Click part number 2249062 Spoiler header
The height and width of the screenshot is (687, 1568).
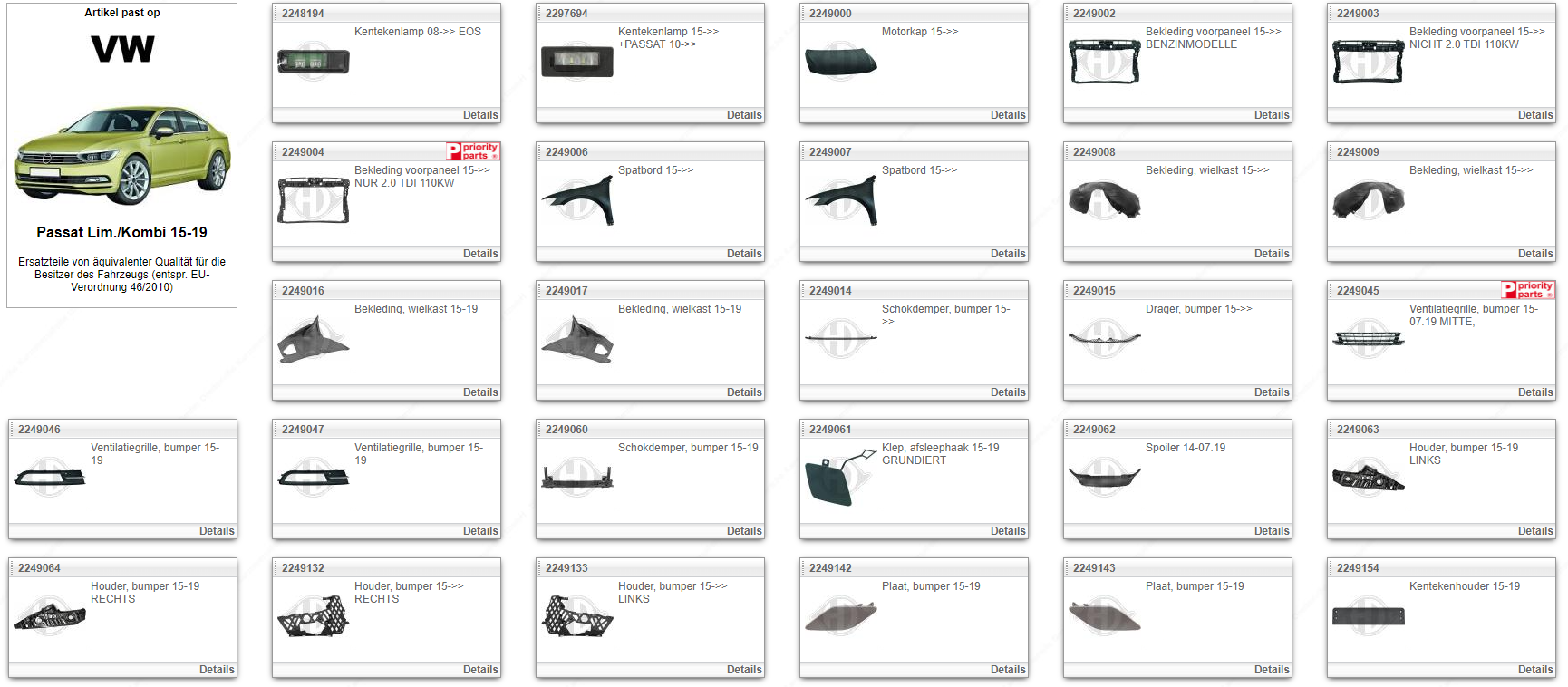[x=1094, y=430]
